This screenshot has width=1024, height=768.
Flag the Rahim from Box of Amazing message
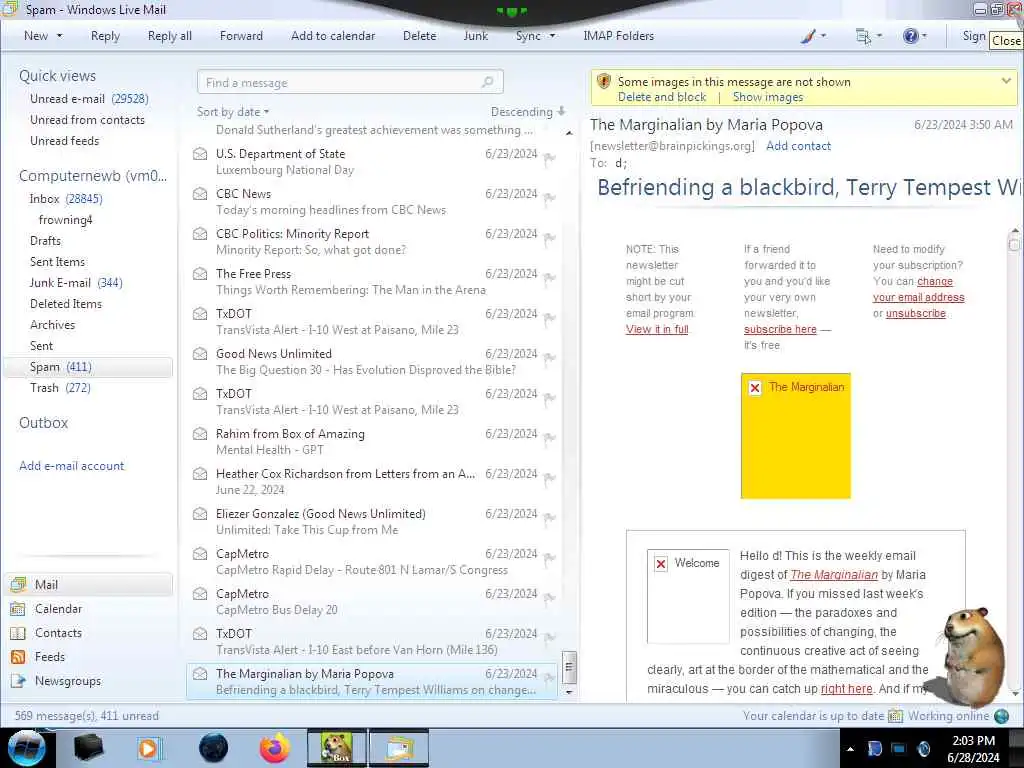[549, 438]
